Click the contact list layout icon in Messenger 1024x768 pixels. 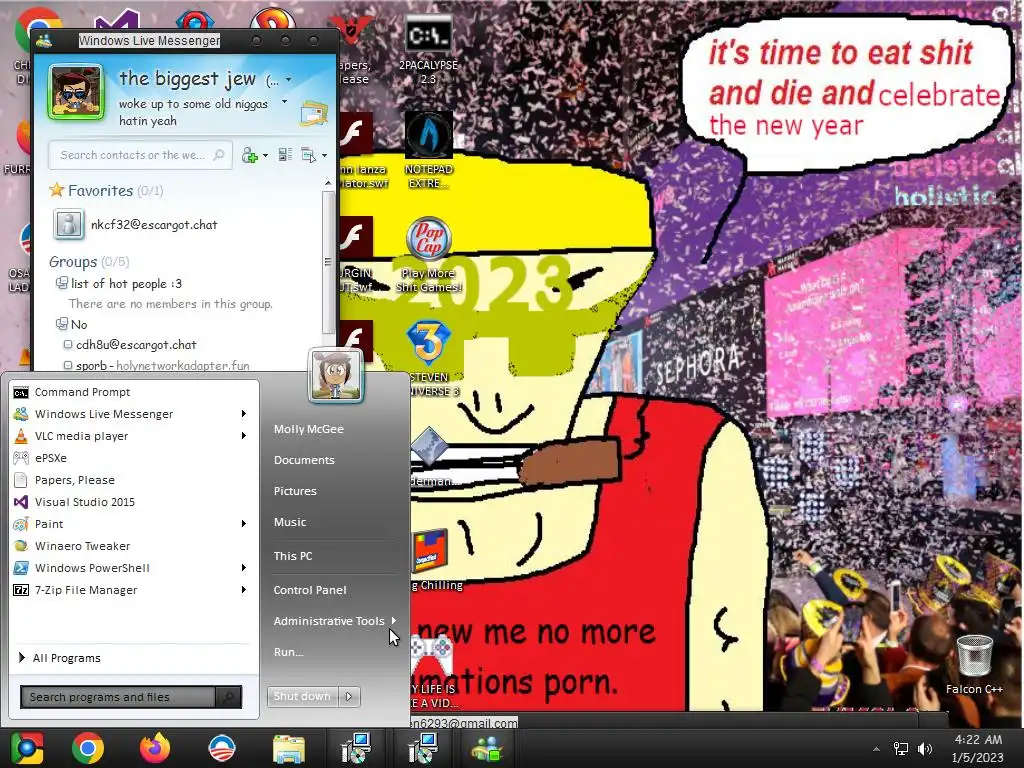(285, 155)
